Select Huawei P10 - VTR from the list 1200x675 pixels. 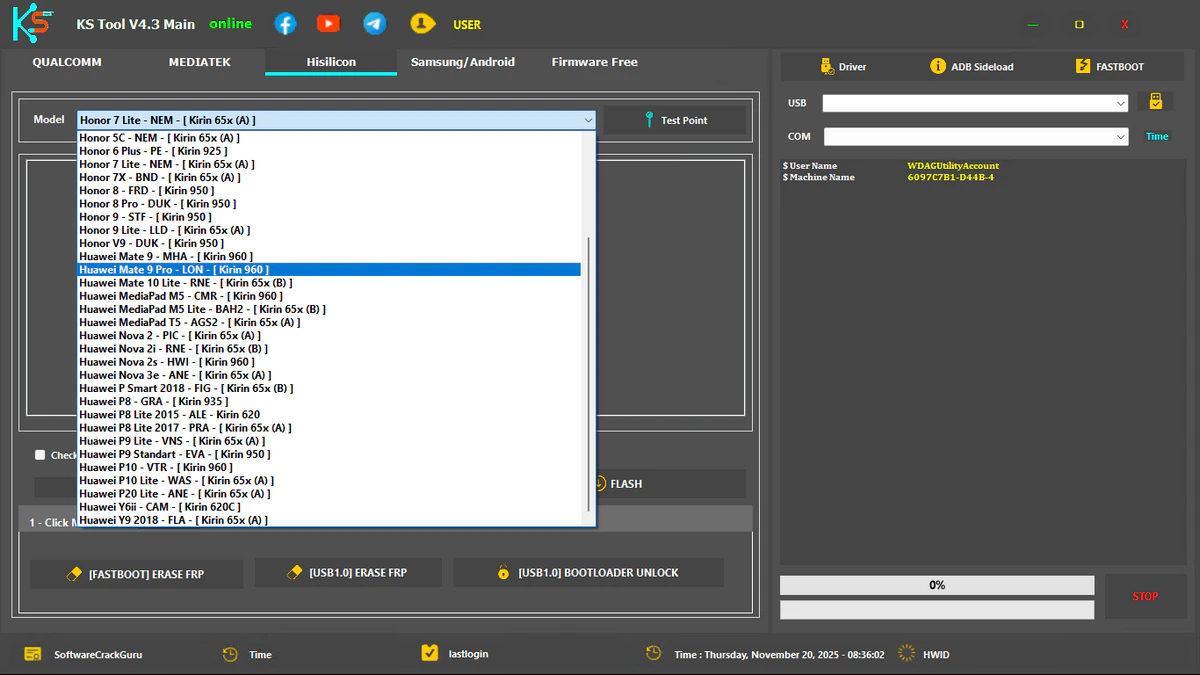(156, 467)
